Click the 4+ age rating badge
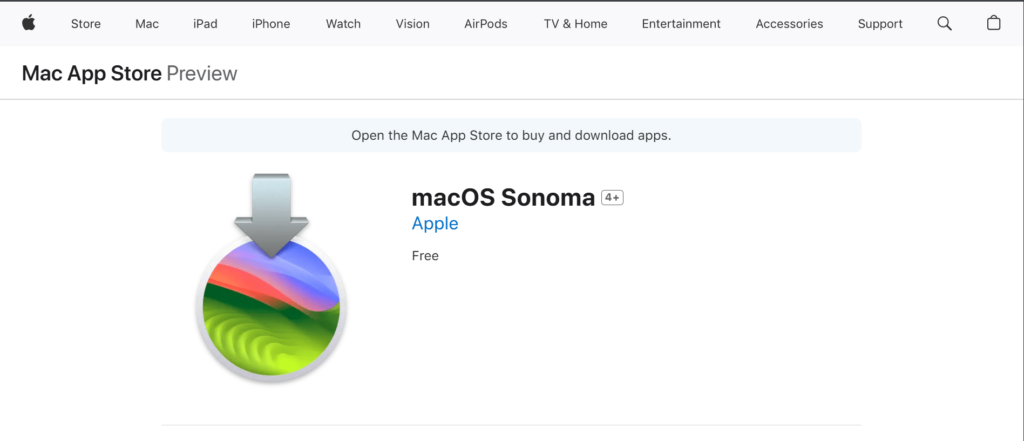The width and height of the screenshot is (1024, 441). tap(613, 197)
